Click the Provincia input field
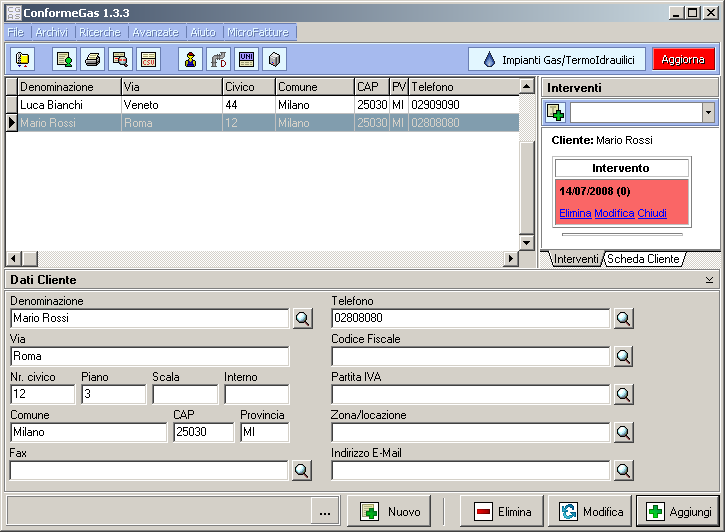 (265, 432)
